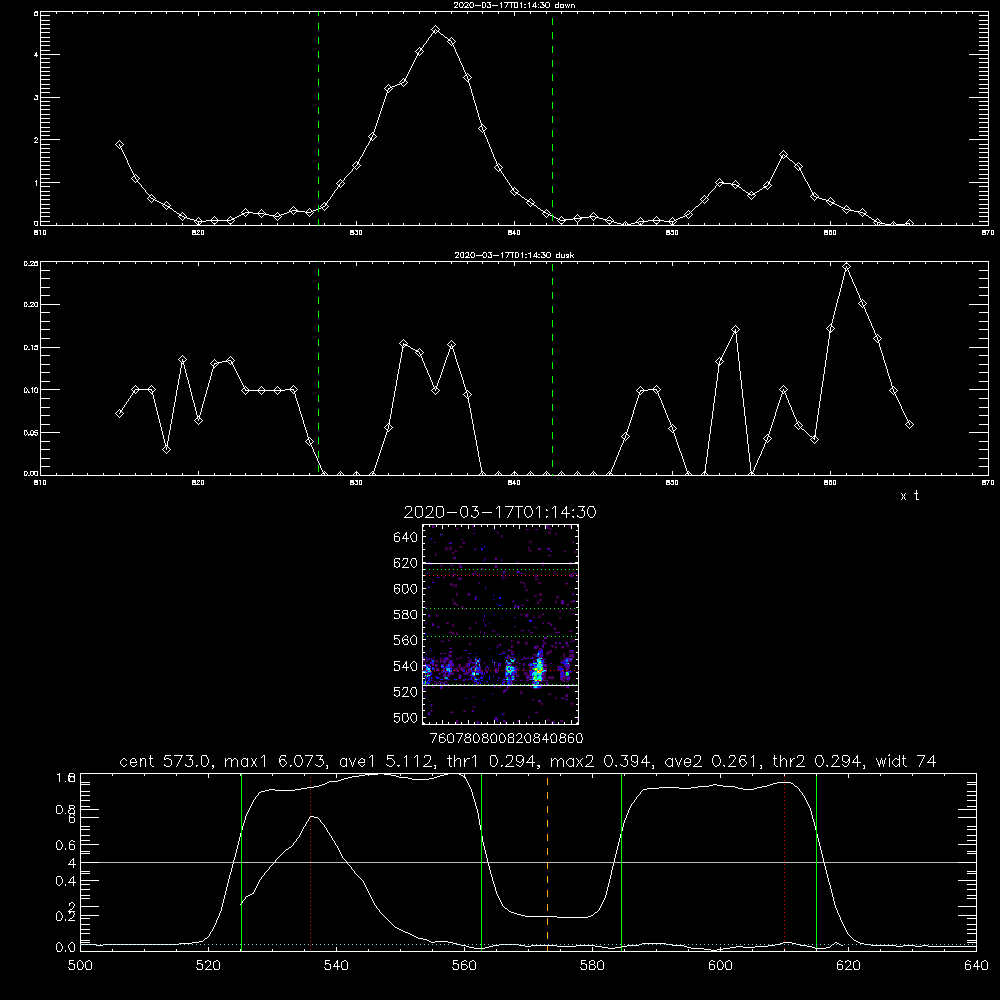Click the '560' tick label on bottom axis

pyautogui.click(x=464, y=966)
